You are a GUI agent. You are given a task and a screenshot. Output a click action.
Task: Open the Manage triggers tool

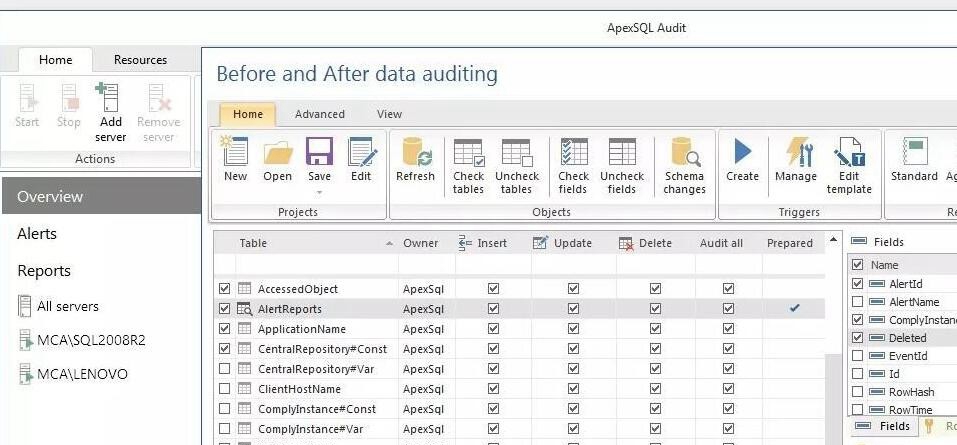click(796, 151)
